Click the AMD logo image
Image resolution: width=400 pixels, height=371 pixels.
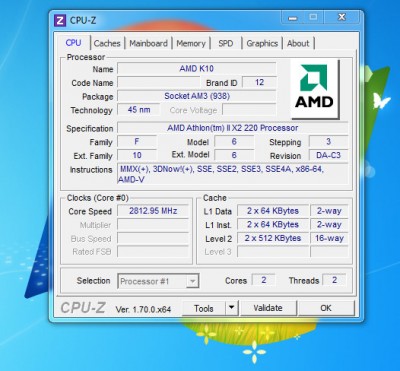315,88
